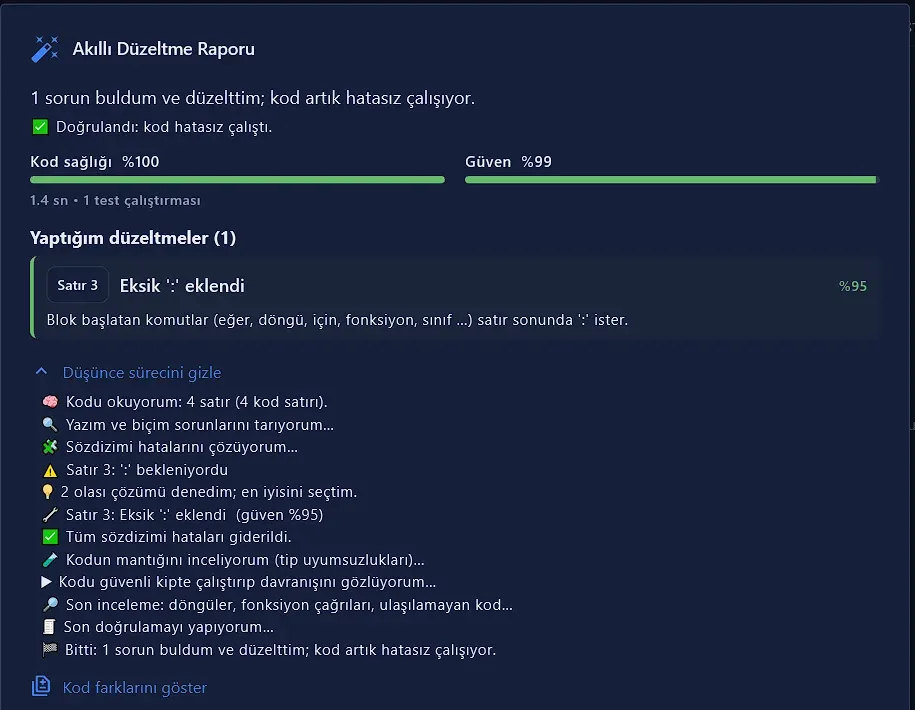Viewport: 915px width, 710px height.
Task: Click the magnifier icon beside 'Yazım ve biçim'
Action: (x=50, y=424)
